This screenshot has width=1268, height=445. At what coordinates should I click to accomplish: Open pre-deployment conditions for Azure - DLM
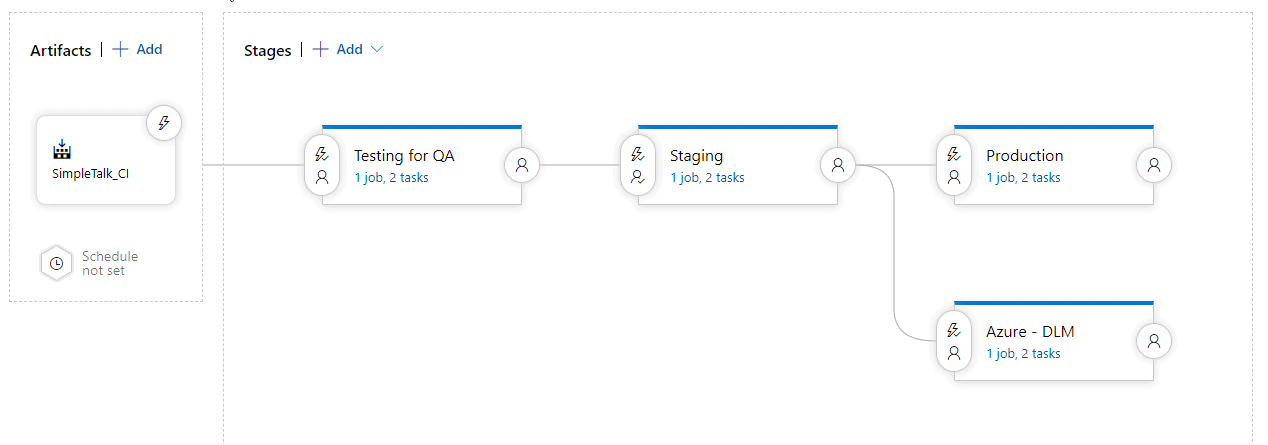pos(954,341)
